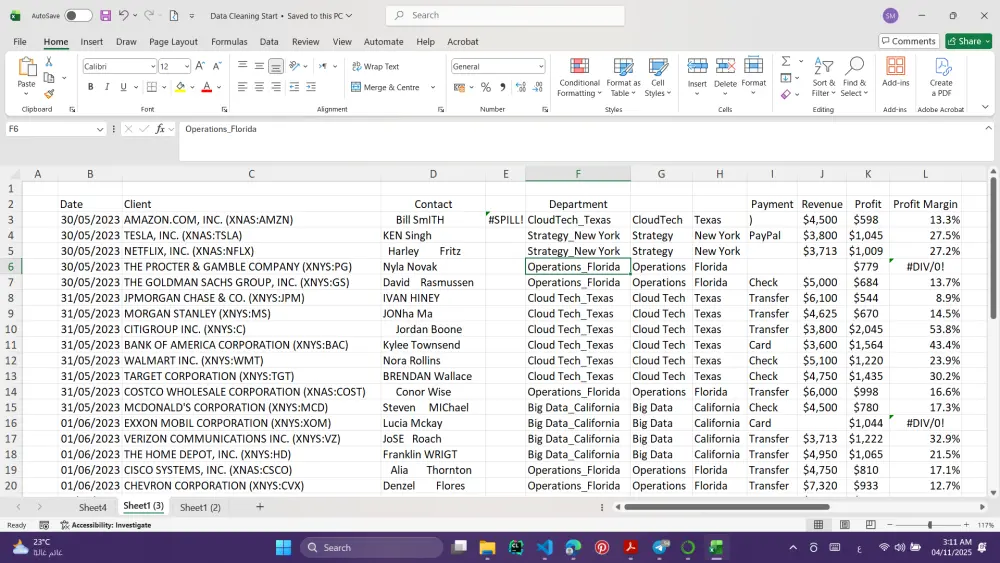1000x563 pixels.
Task: Click the top Search box
Action: 505,15
